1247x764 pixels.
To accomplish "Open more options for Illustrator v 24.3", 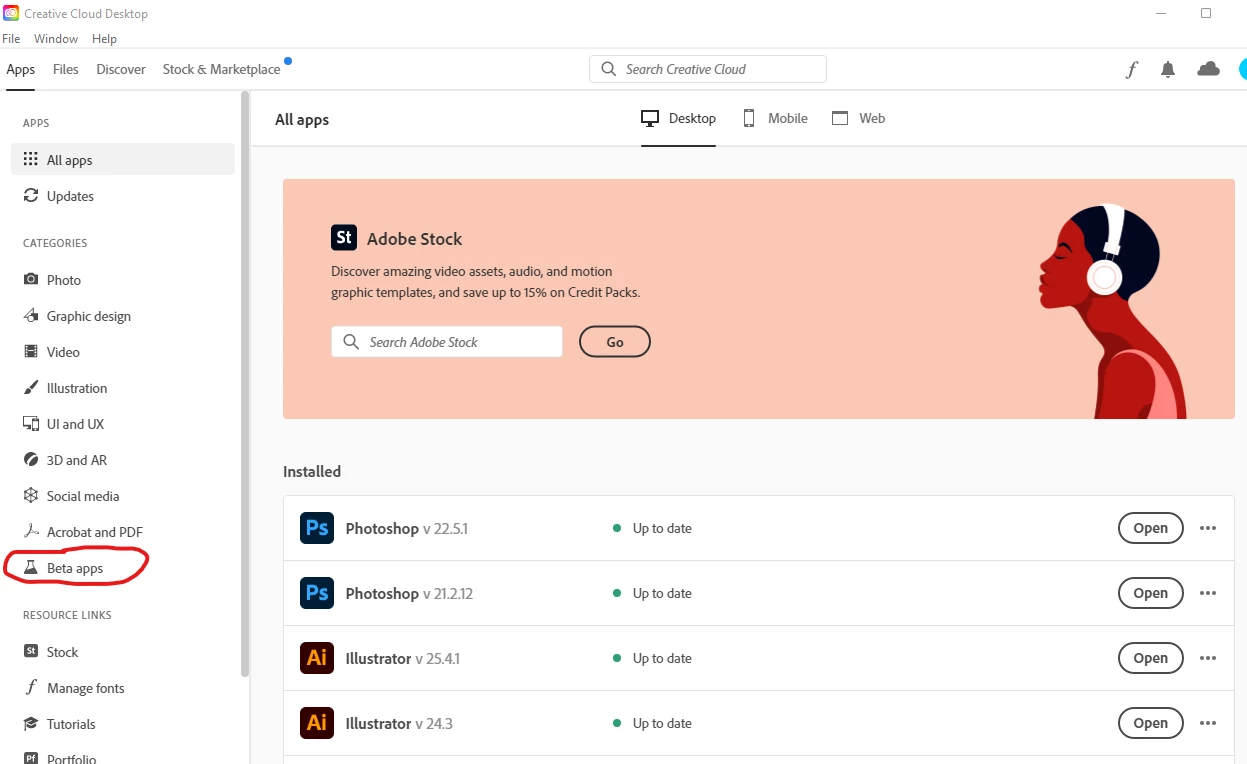I will point(1208,723).
